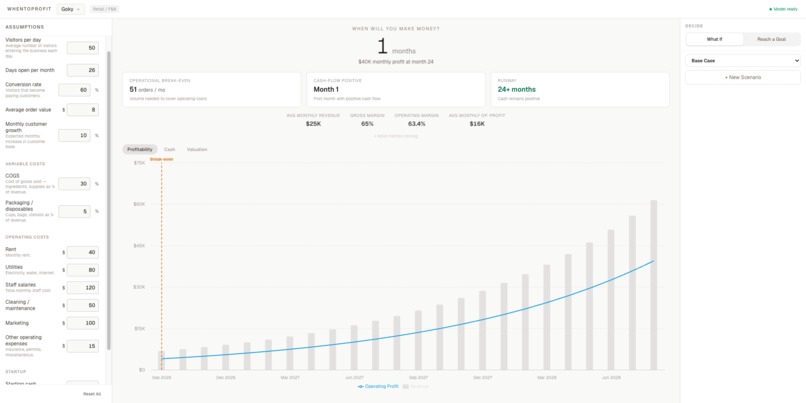806x403 pixels.
Task: Open the Goky business selector dropdown
Action: point(71,9)
